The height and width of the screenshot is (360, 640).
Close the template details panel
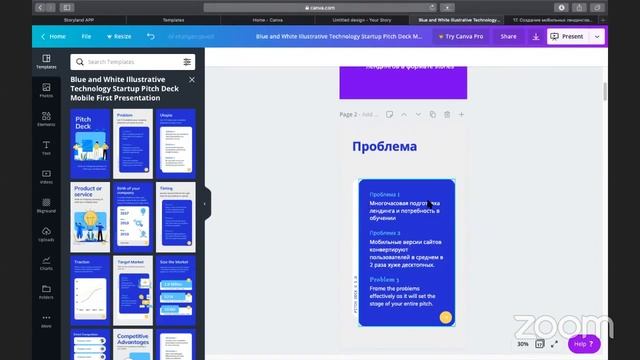pos(192,80)
